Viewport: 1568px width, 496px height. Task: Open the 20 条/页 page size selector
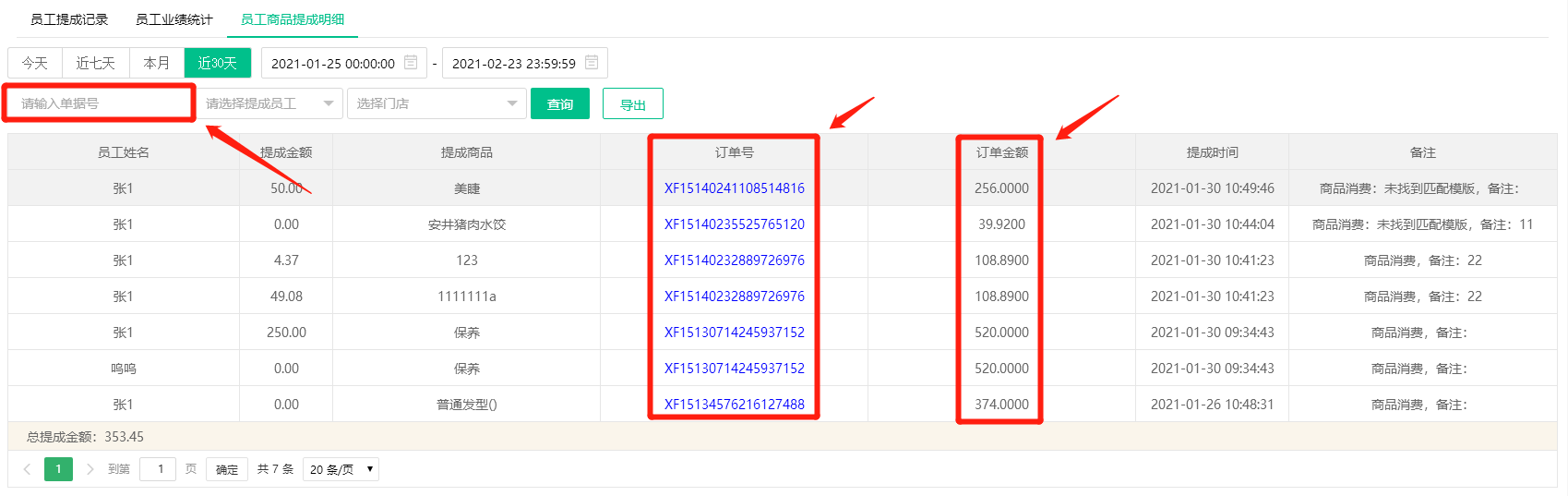tap(341, 469)
